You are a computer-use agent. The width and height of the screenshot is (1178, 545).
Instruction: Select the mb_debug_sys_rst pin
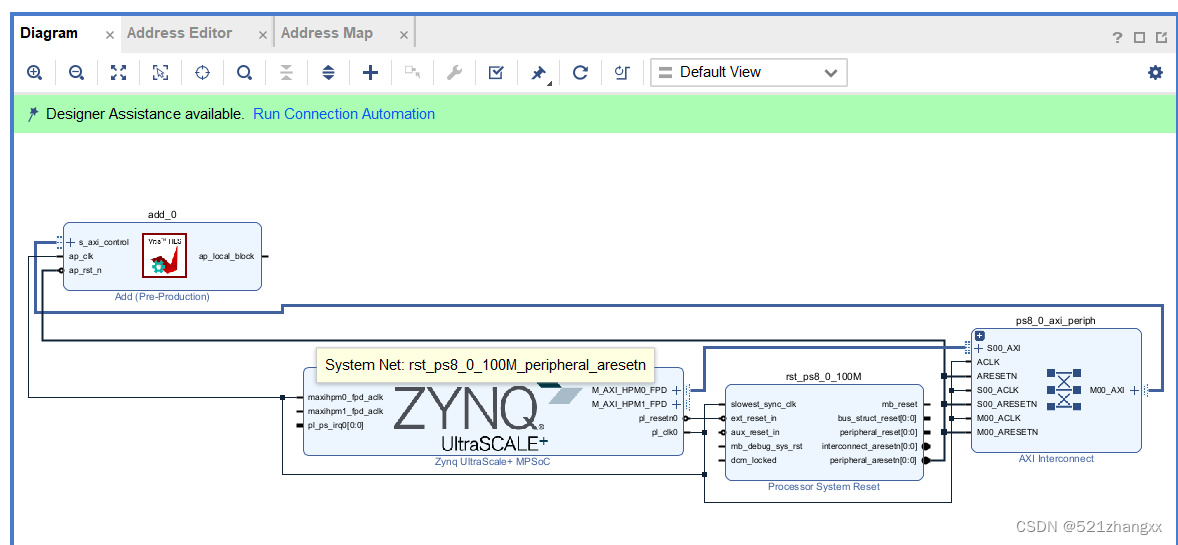coord(766,446)
